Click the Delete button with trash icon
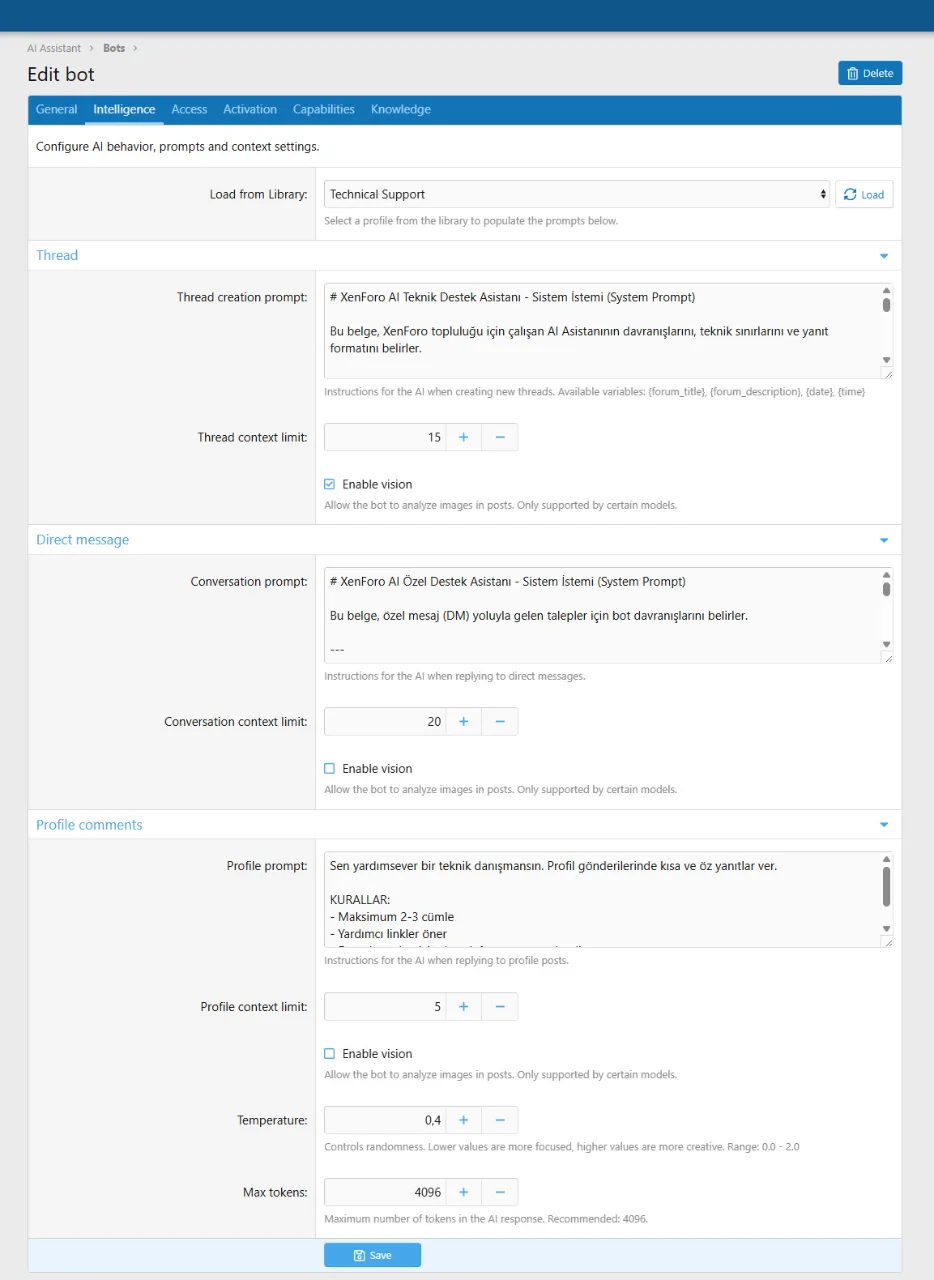 pos(870,73)
